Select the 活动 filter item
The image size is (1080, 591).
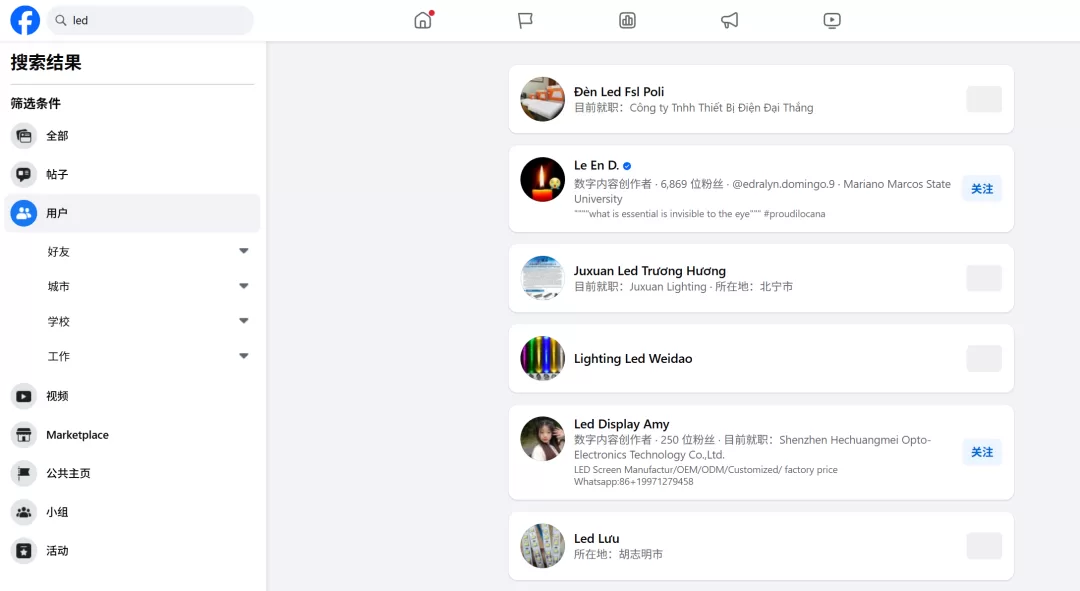pos(132,550)
